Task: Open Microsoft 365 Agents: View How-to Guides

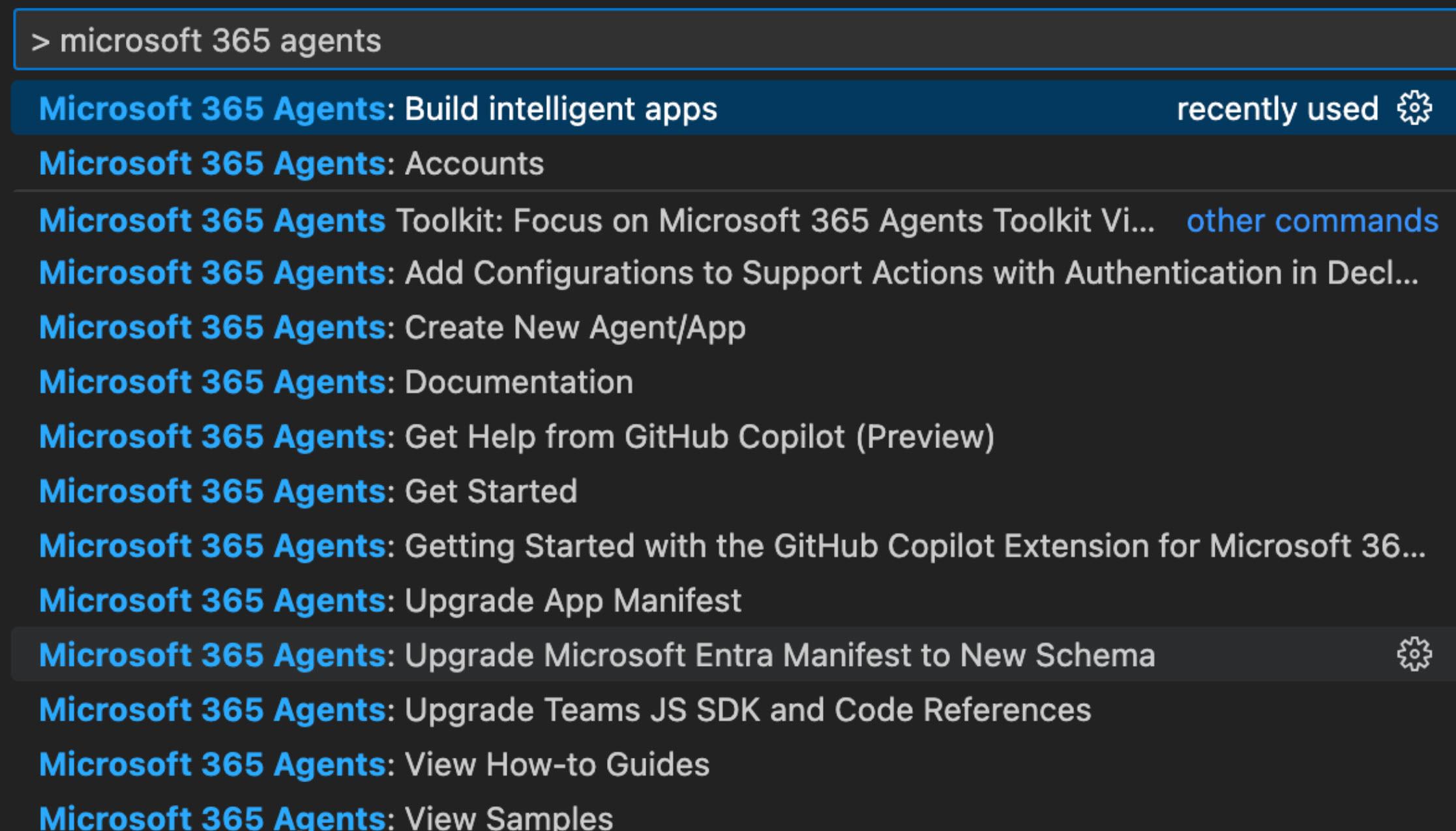Action: (x=374, y=764)
